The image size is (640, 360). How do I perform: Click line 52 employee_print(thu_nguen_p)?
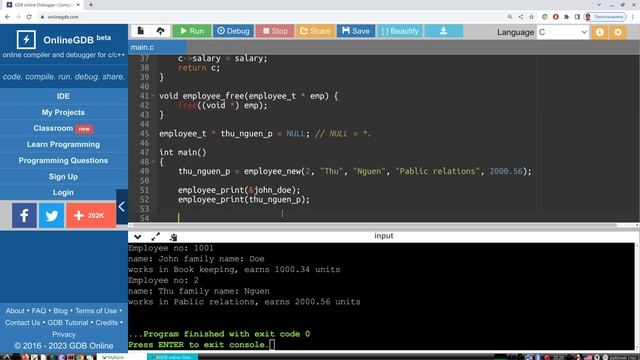point(244,200)
